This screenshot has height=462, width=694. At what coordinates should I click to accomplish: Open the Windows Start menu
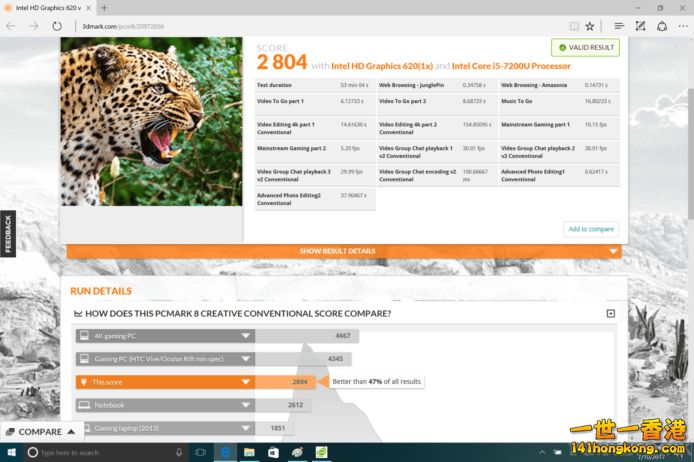12,452
